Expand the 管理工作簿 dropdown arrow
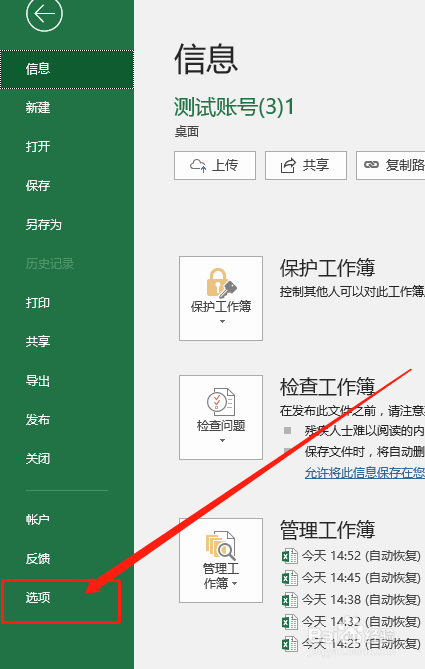This screenshot has width=425, height=669. coord(235,584)
